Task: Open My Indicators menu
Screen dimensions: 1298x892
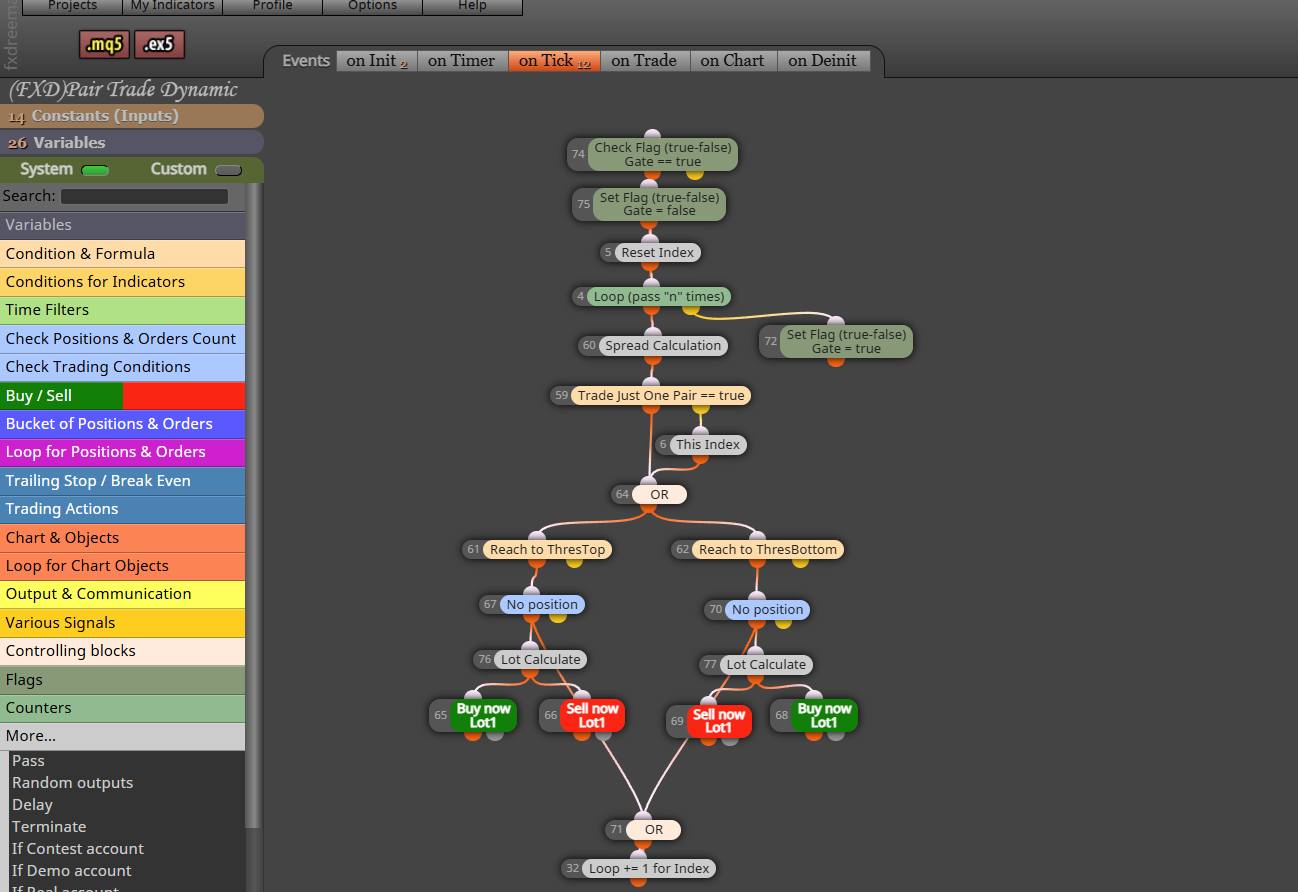Action: pyautogui.click(x=172, y=6)
